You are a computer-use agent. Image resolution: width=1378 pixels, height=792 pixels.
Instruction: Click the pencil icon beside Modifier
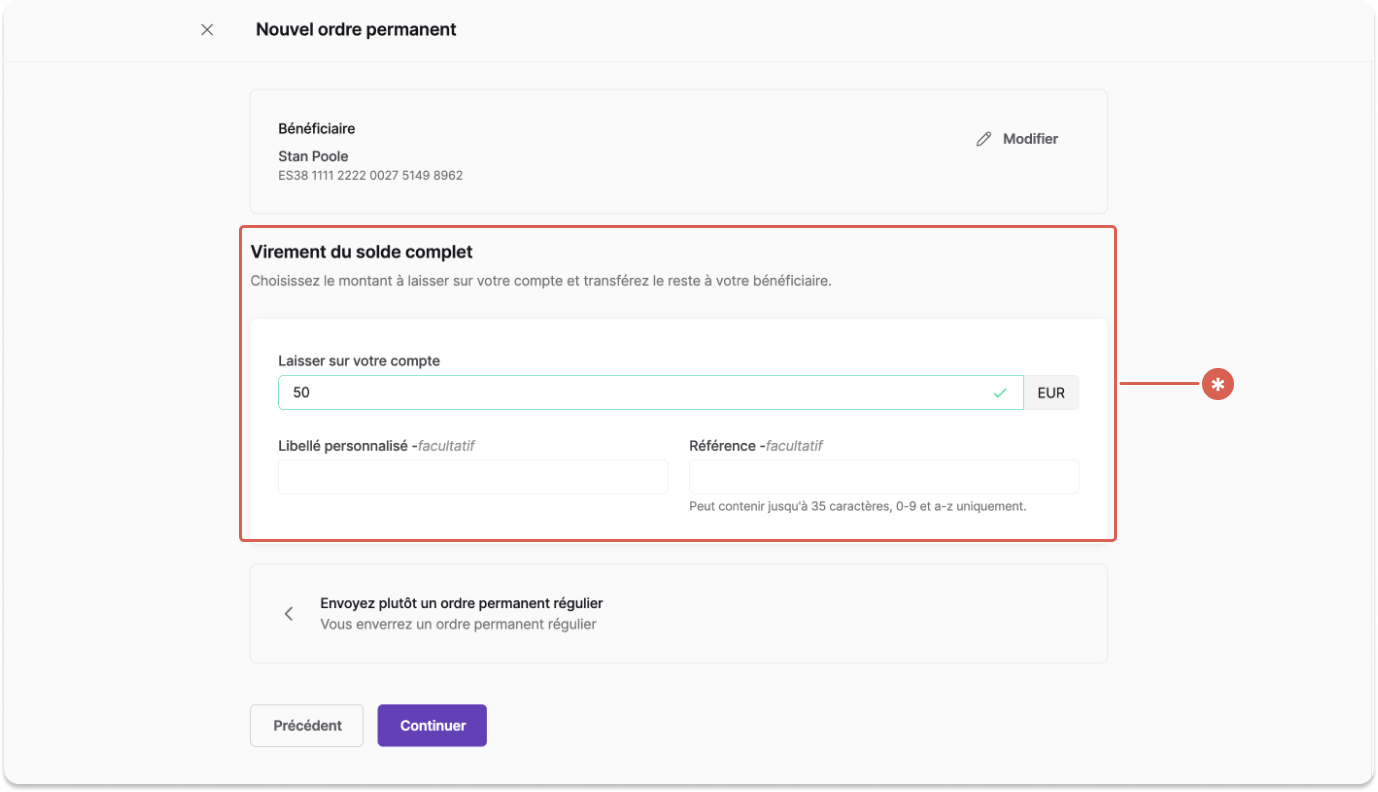984,139
